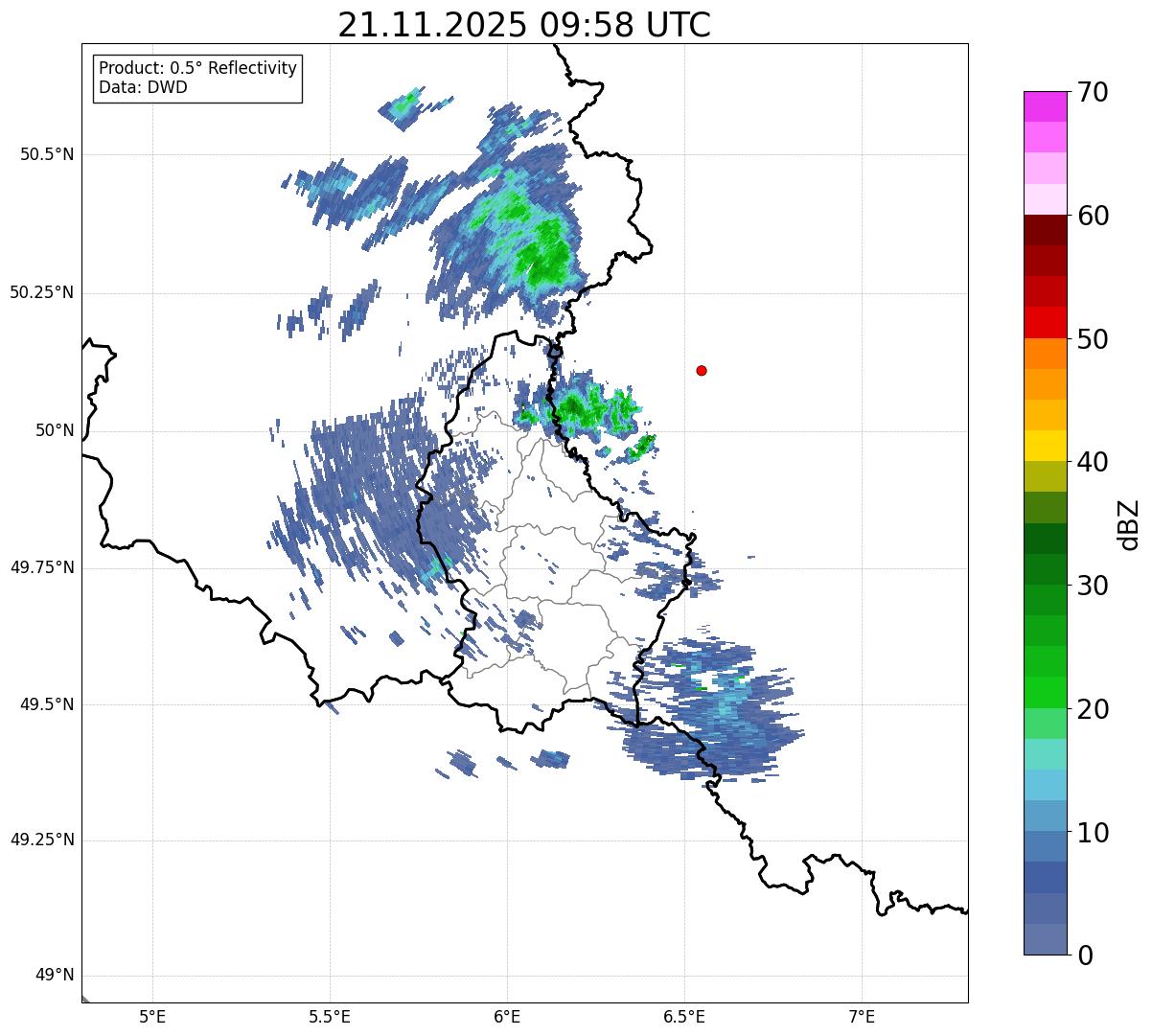1152x1036 pixels.
Task: Click the 6°E longitude label
Action: 507,1017
